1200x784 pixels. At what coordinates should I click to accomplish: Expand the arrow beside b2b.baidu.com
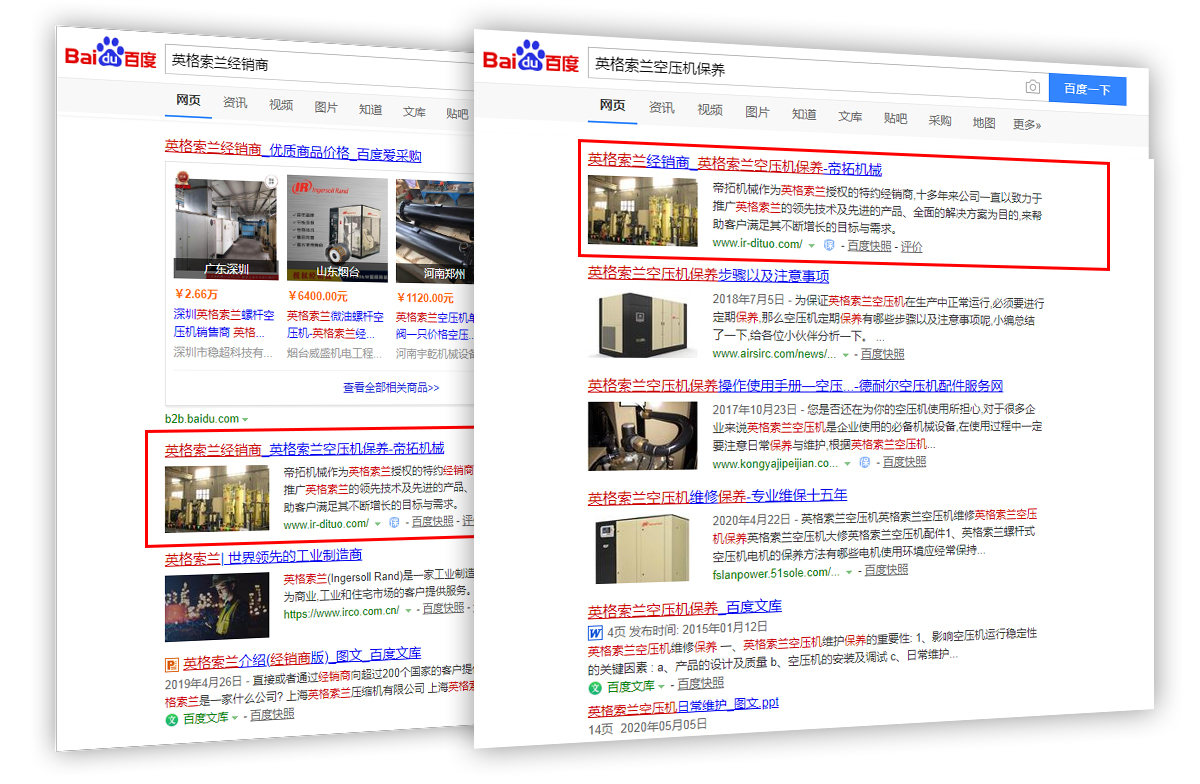coord(245,419)
